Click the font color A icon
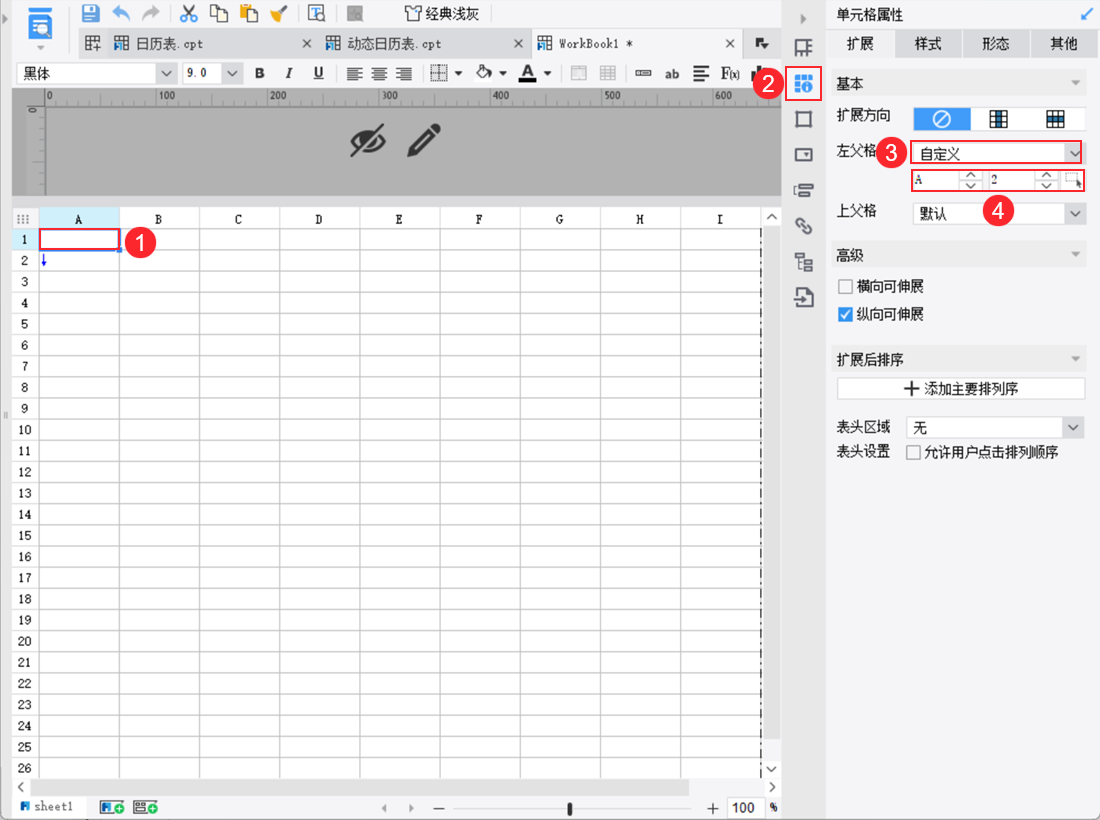Image resolution: width=1100 pixels, height=820 pixels. click(x=528, y=73)
